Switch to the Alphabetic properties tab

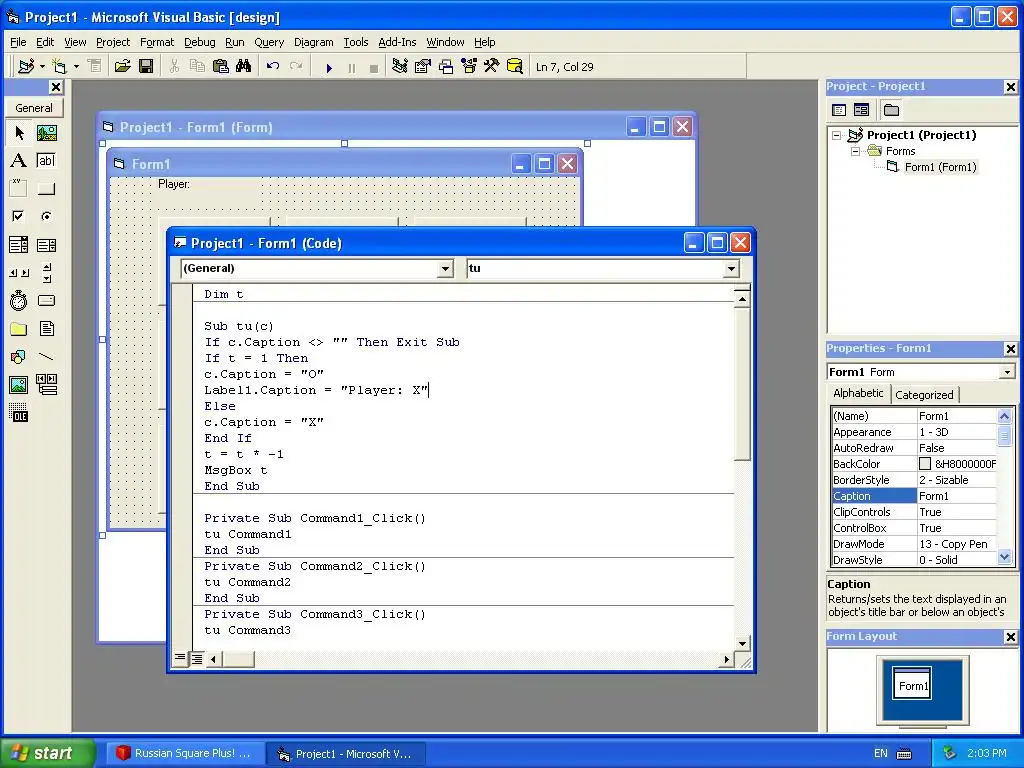pos(858,393)
